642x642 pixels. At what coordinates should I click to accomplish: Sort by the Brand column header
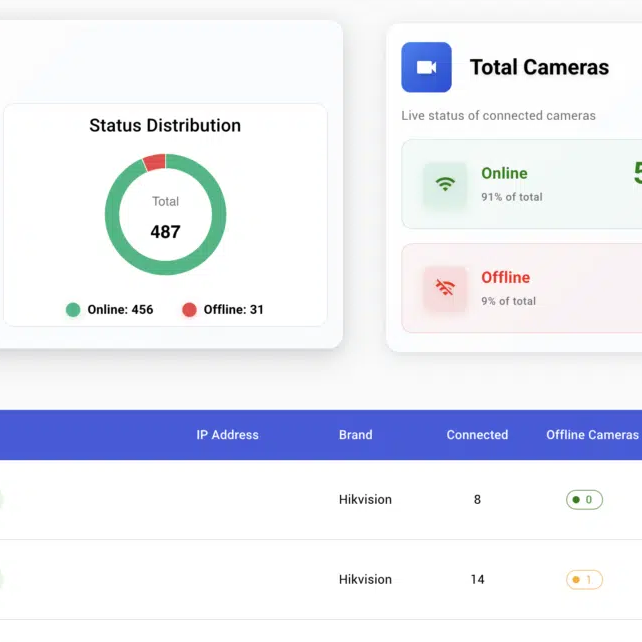(x=355, y=435)
